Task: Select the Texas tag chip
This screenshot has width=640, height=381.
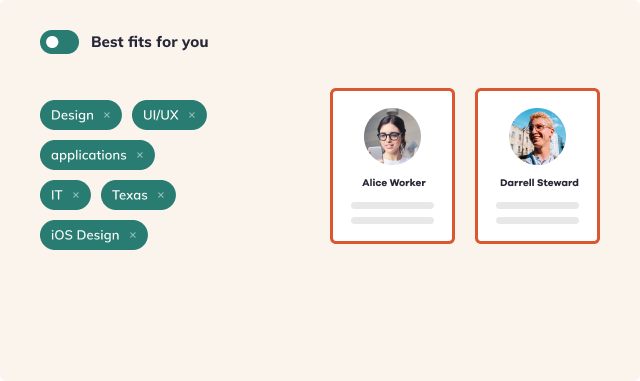Action: coord(138,195)
